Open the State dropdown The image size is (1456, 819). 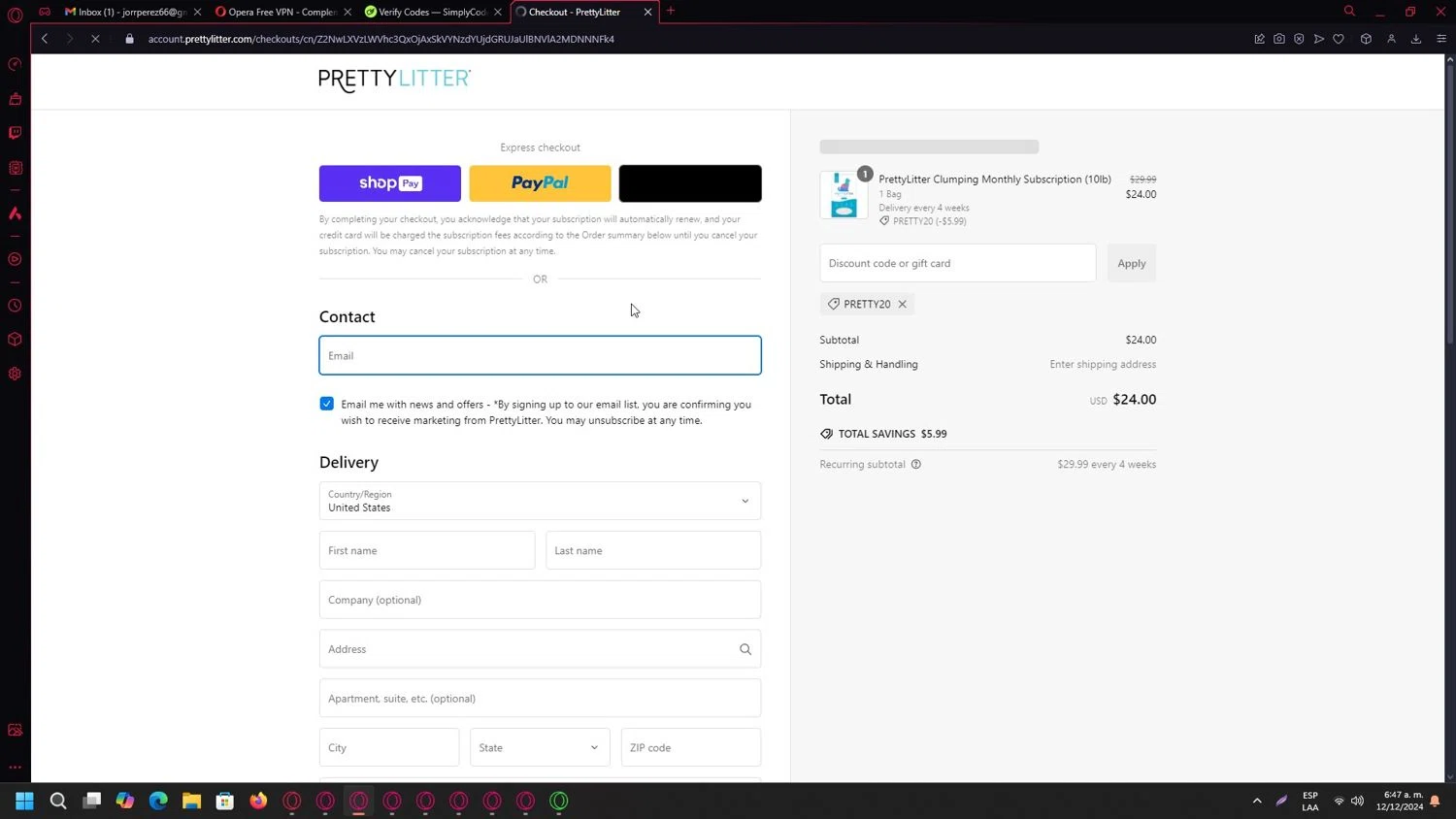click(x=540, y=747)
